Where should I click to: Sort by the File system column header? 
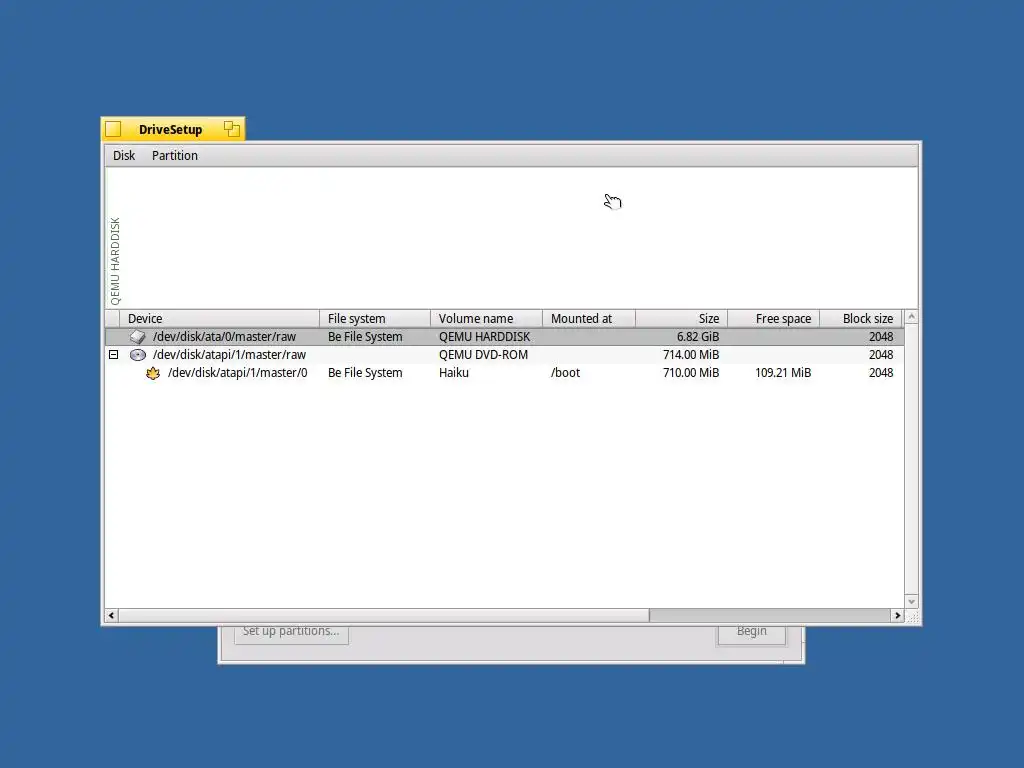(375, 319)
